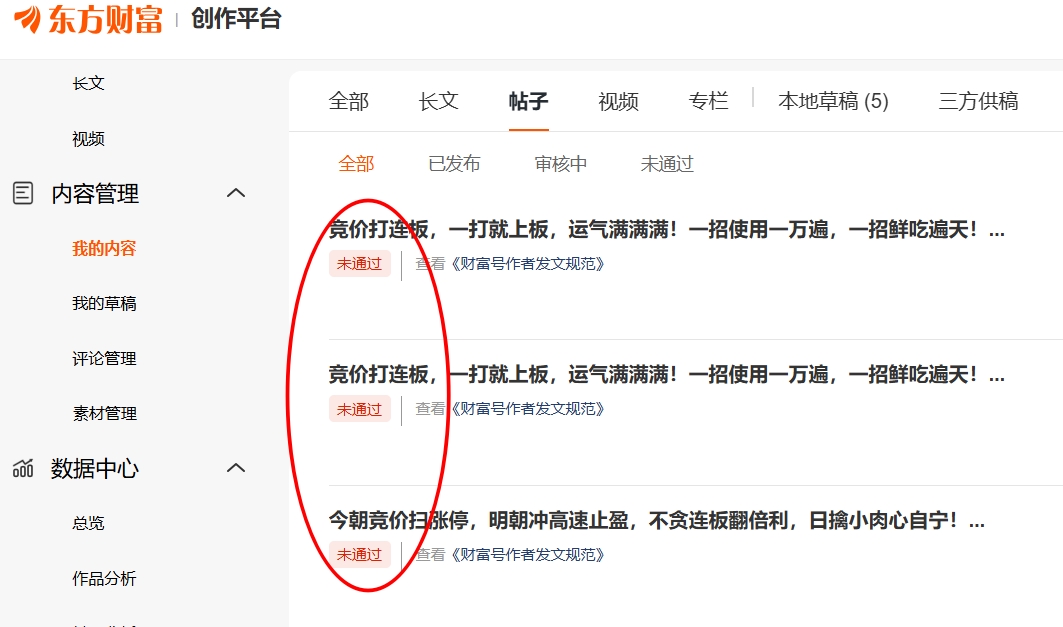Switch to the 长文 tab
The width and height of the screenshot is (1063, 627).
click(x=439, y=101)
